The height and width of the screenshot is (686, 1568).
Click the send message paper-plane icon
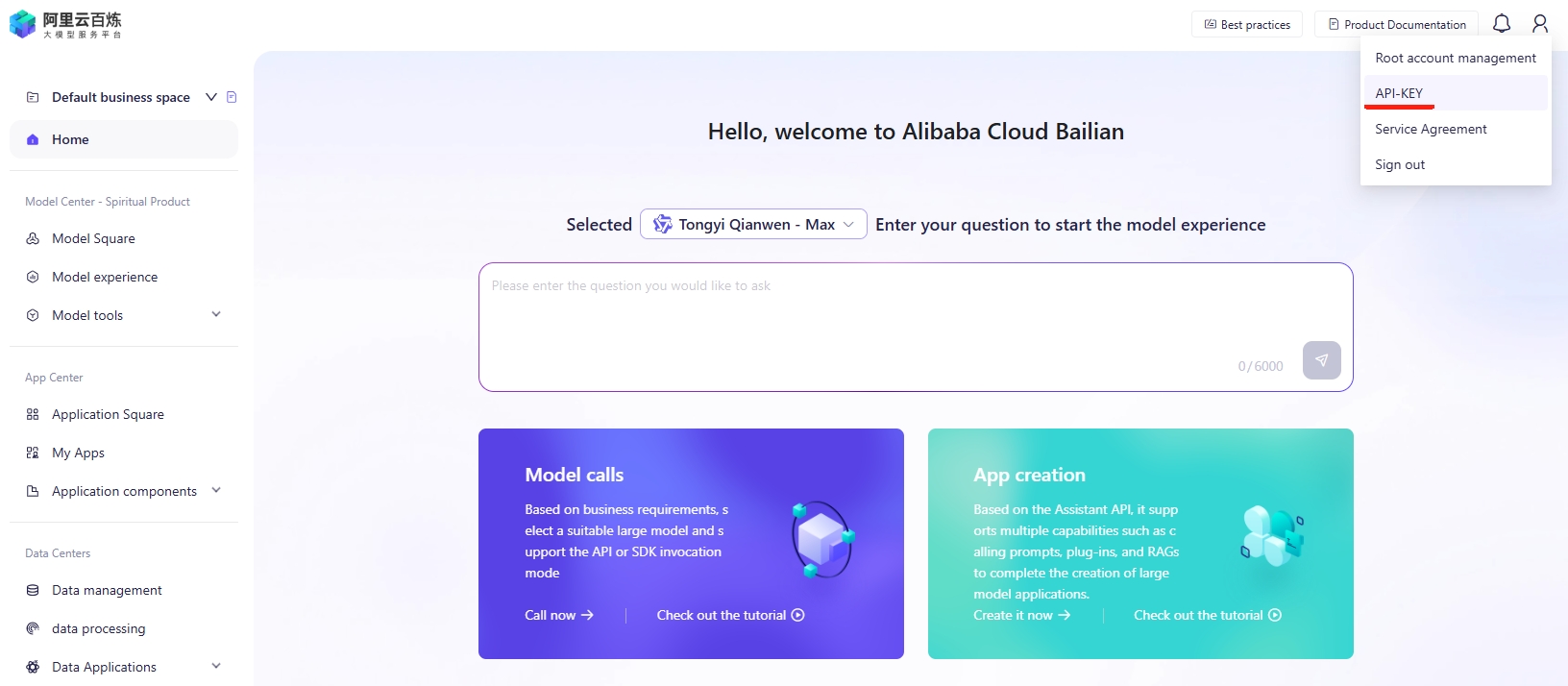click(x=1322, y=360)
